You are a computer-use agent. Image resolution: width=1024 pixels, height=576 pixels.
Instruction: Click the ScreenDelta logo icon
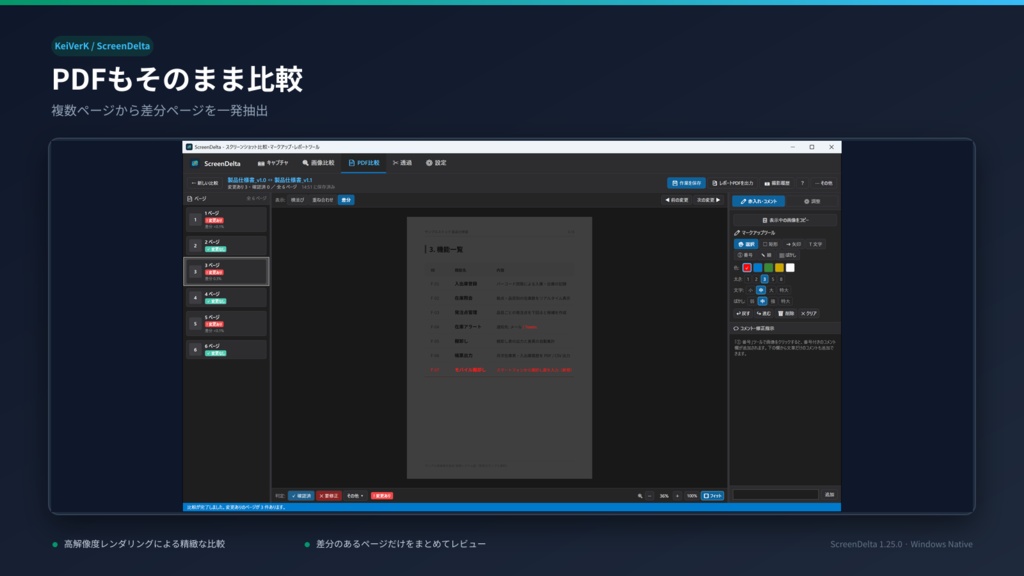click(195, 163)
